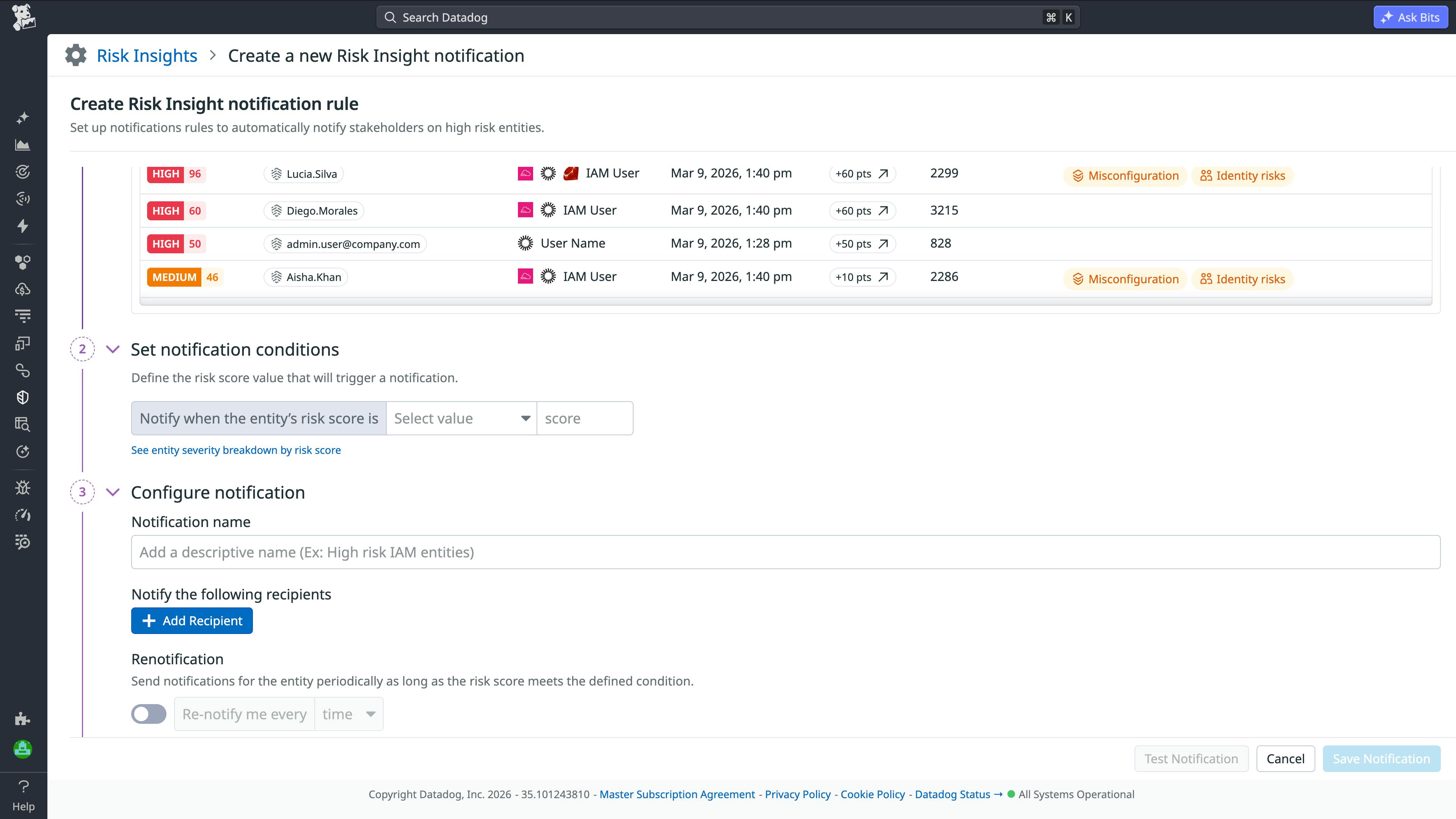Click the gear icon beside Risk Insights breadcrumb
This screenshot has height=819, width=1456.
(x=76, y=55)
